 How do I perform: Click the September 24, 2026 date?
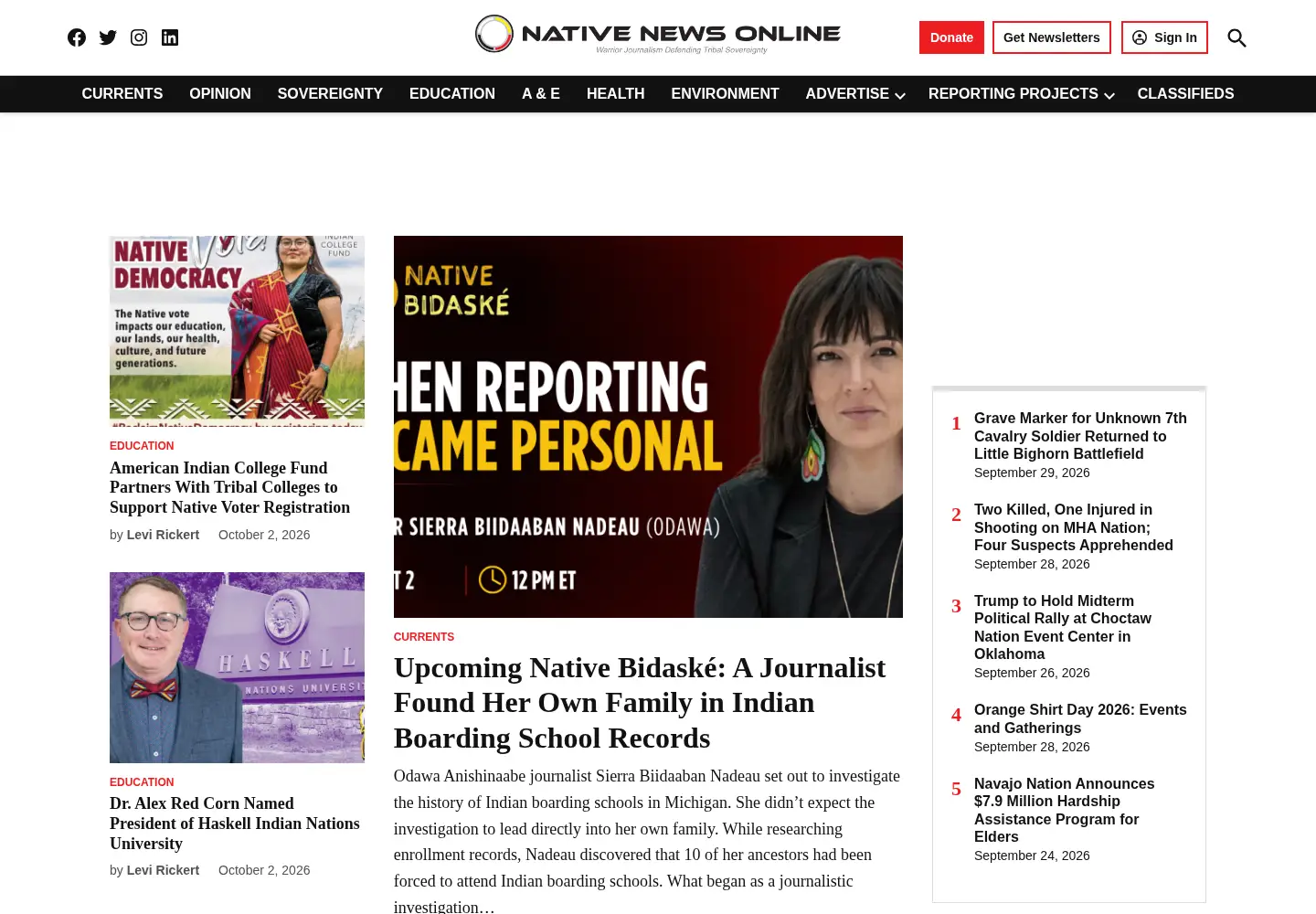click(1032, 856)
